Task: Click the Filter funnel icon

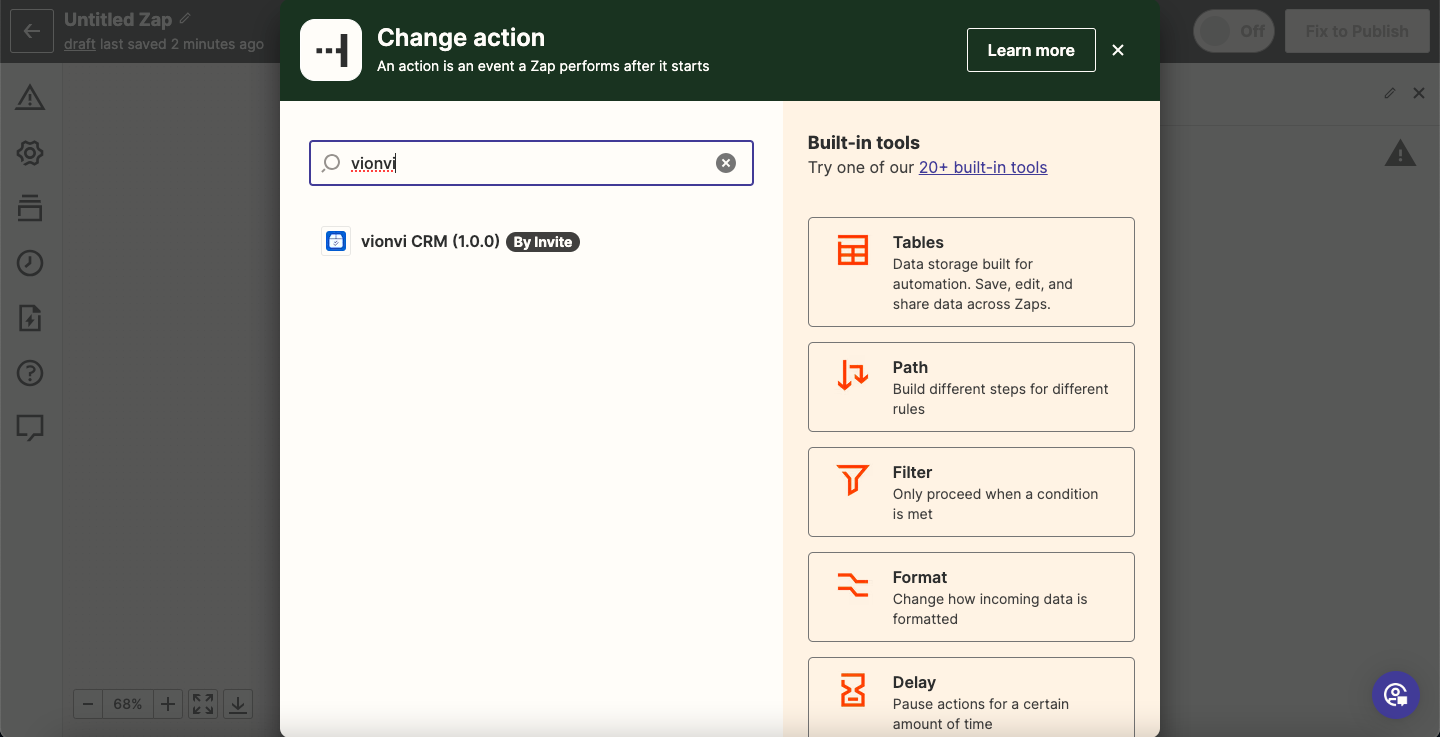Action: 853,480
